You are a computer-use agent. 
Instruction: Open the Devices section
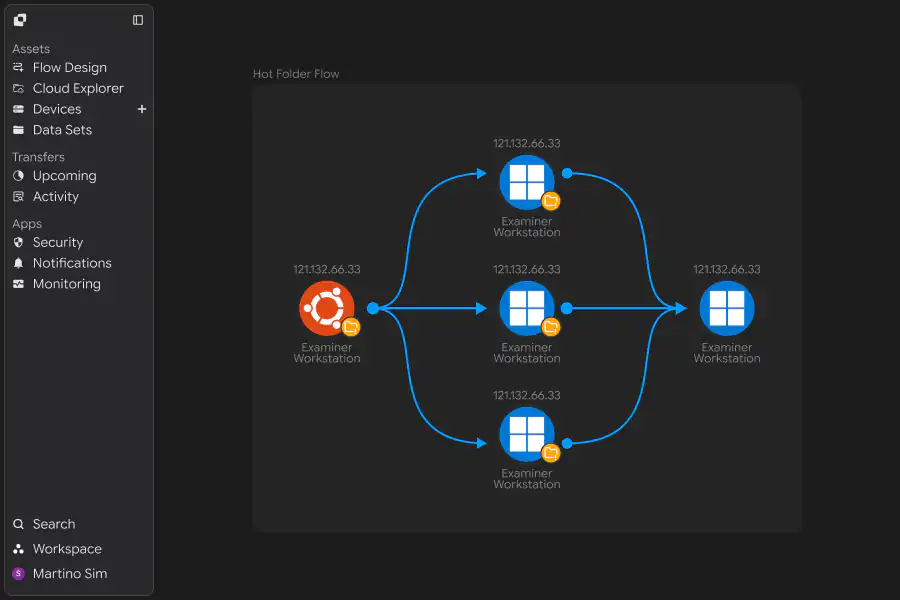(57, 109)
